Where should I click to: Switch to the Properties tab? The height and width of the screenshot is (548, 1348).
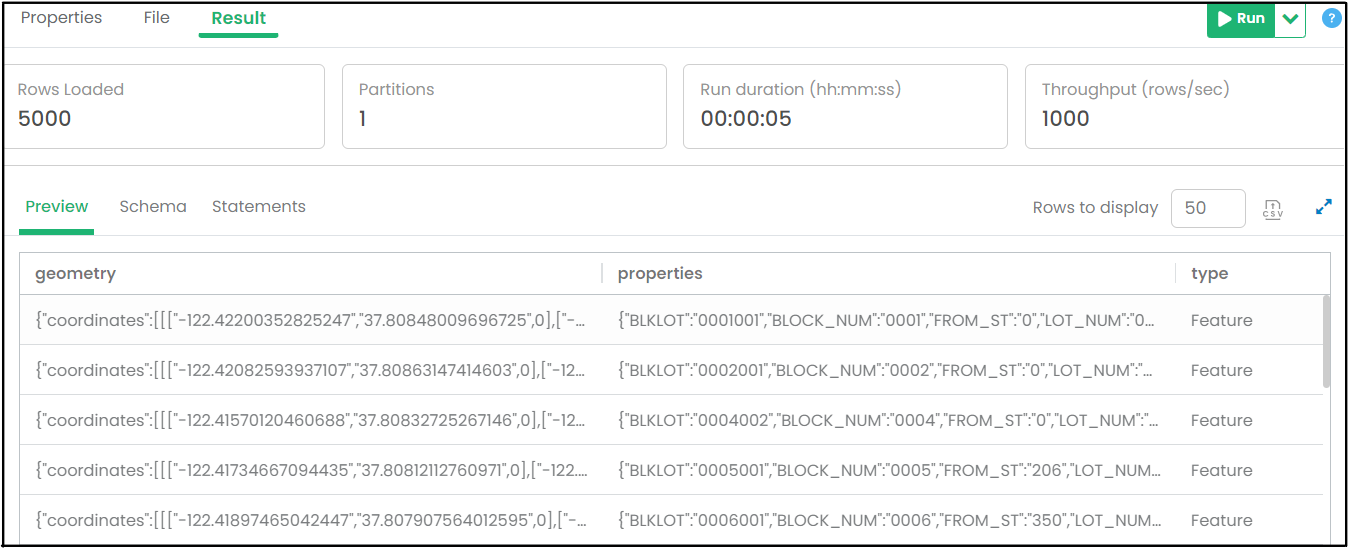(x=61, y=18)
